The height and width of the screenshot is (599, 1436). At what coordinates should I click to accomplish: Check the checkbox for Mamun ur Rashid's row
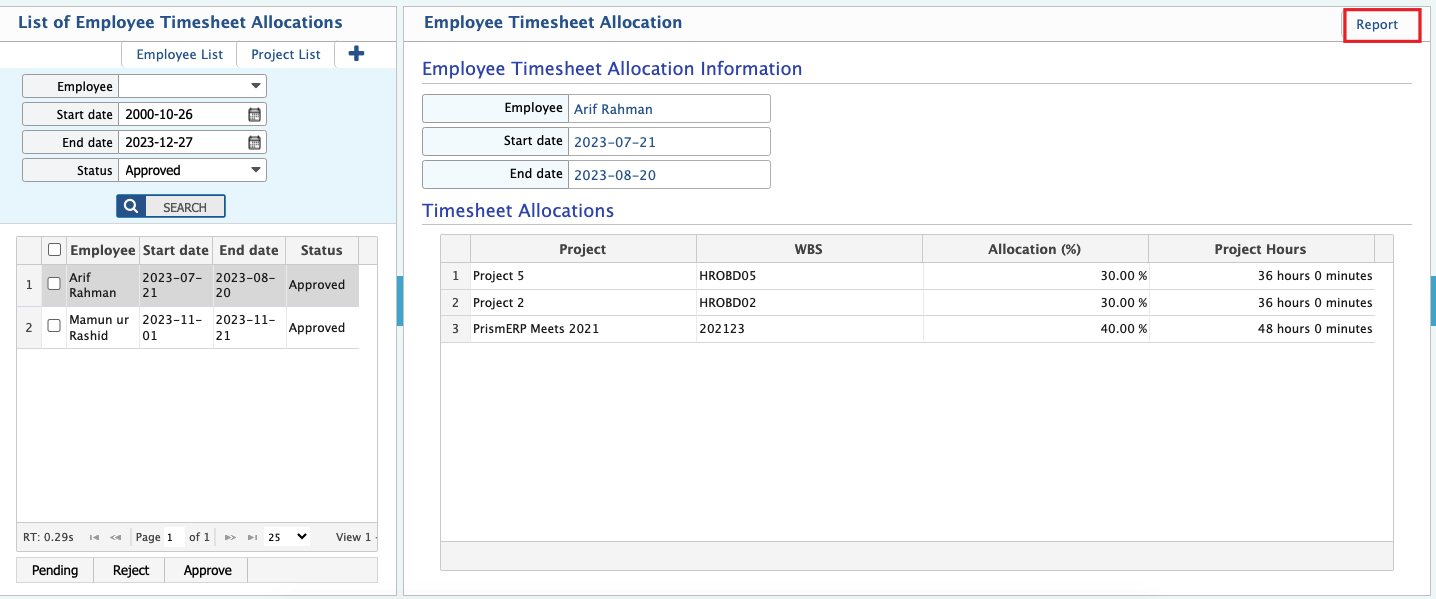coord(53,327)
